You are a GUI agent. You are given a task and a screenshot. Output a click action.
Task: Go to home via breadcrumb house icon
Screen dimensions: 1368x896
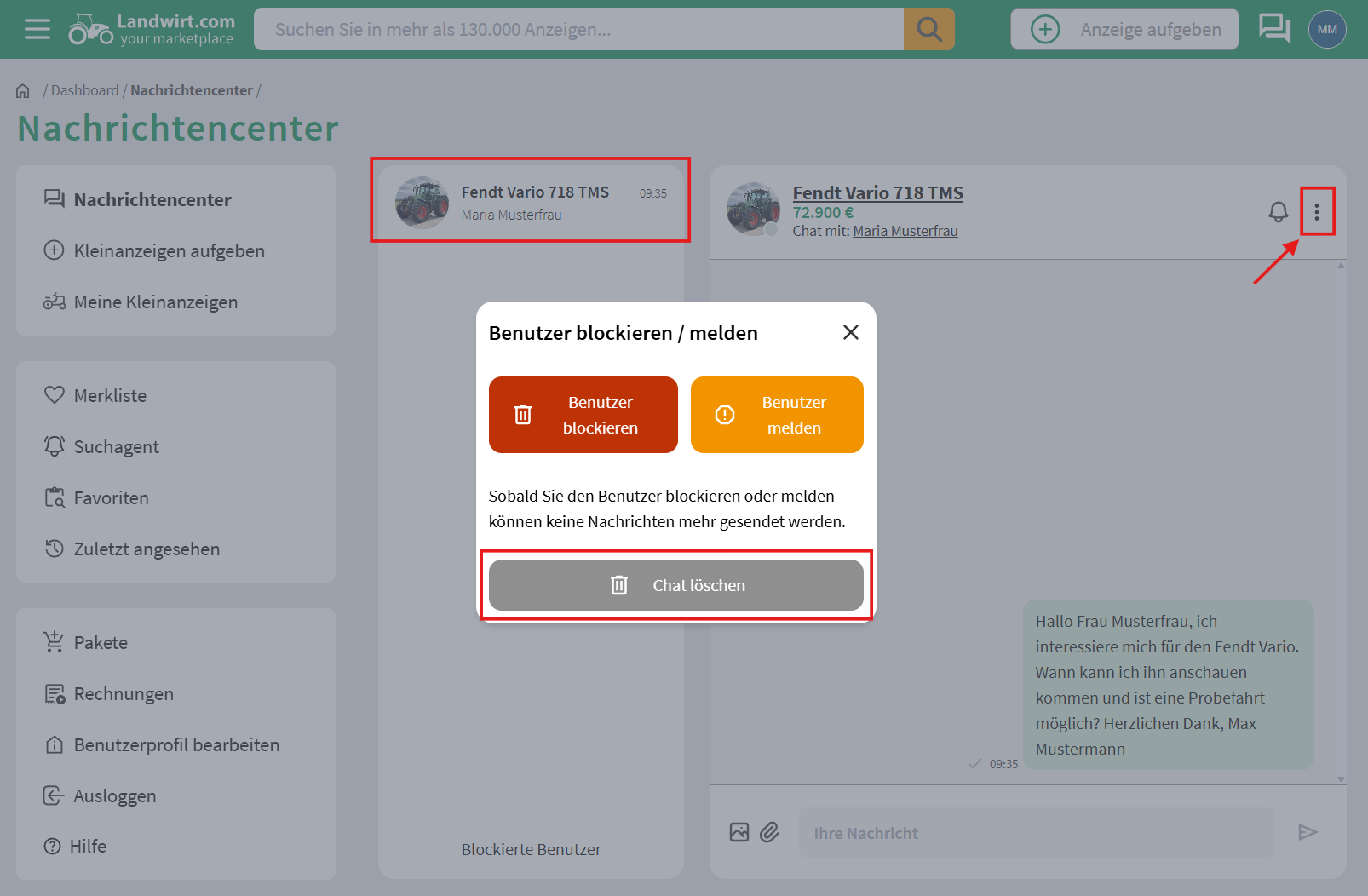click(23, 91)
